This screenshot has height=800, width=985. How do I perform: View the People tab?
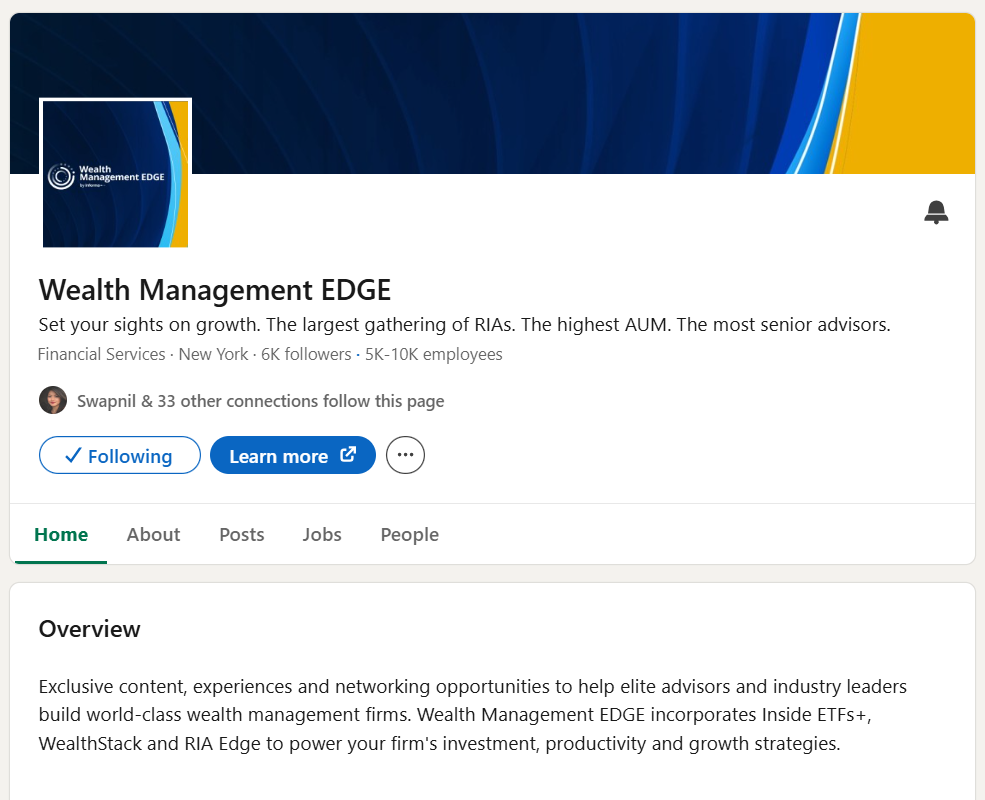(409, 535)
